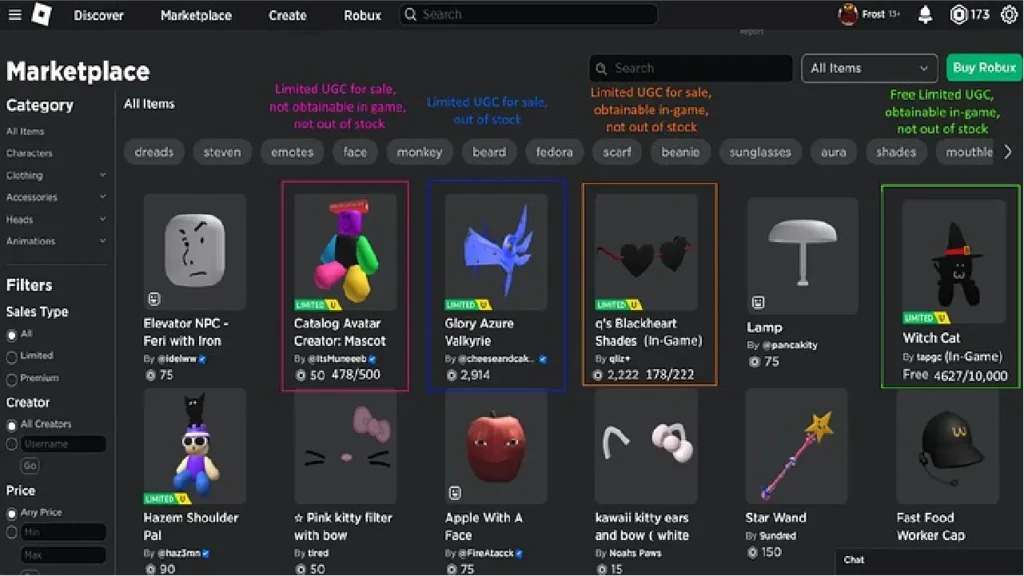Click the Buy Robux button

(984, 68)
